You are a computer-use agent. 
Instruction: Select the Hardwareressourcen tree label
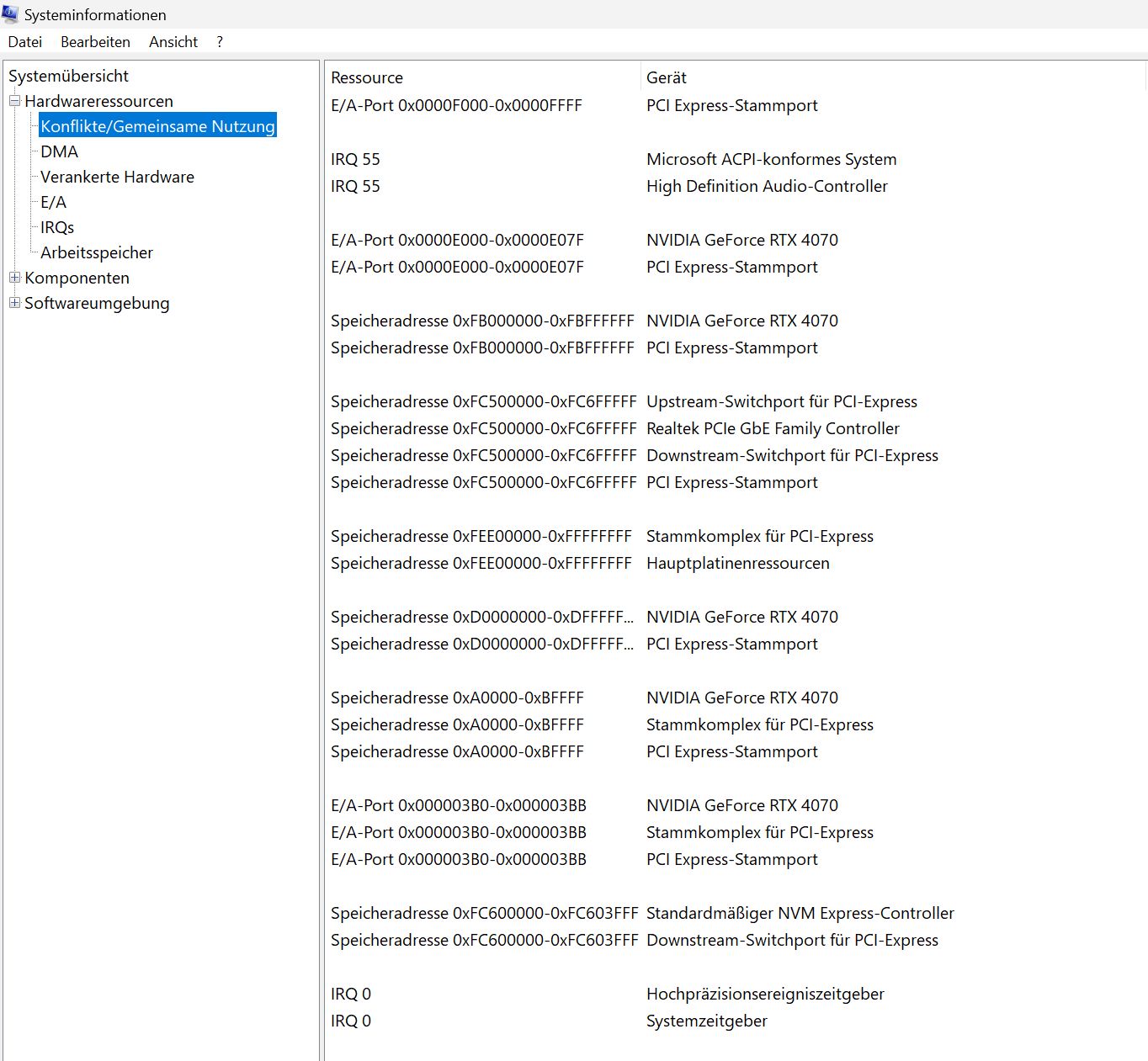98,101
